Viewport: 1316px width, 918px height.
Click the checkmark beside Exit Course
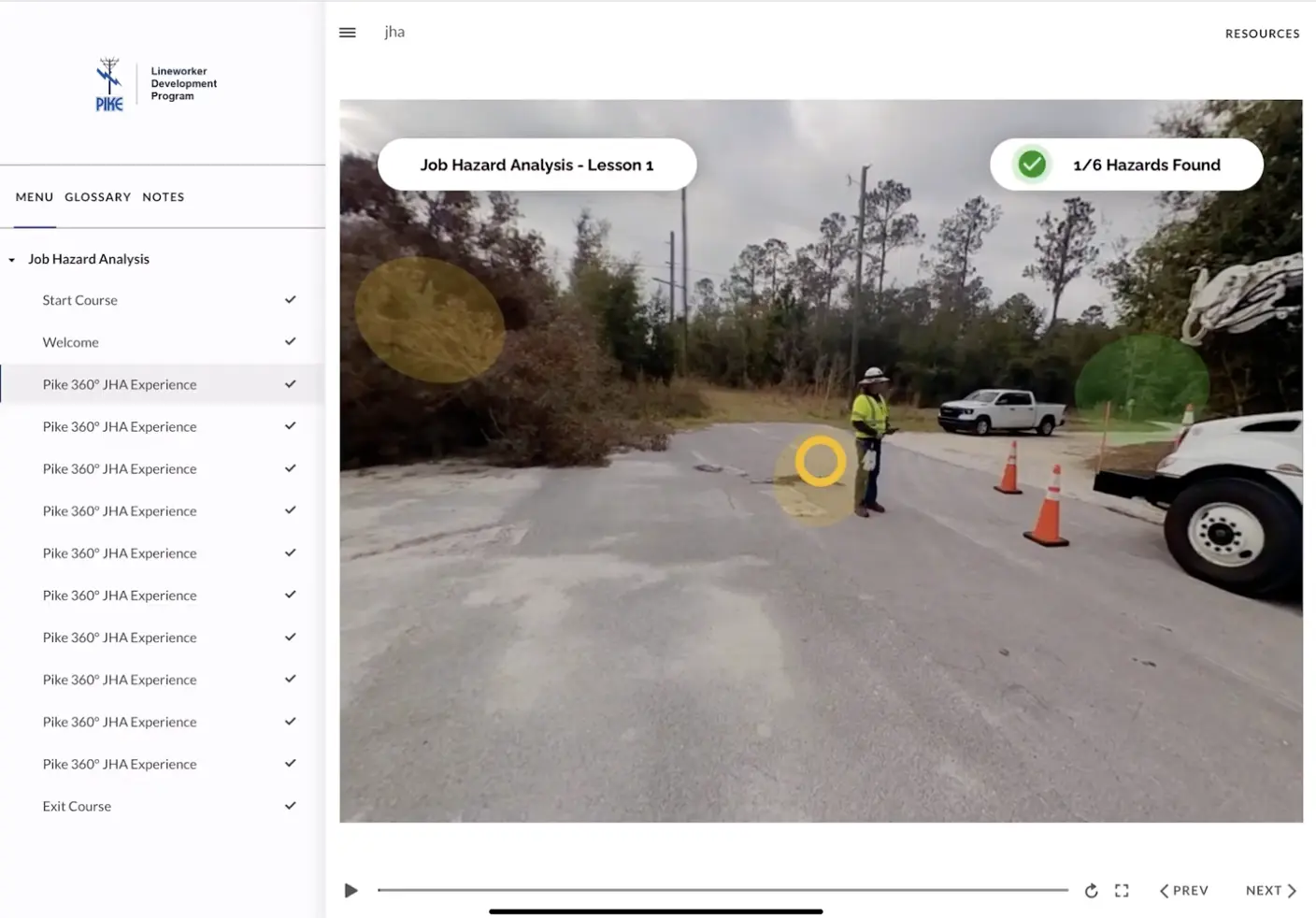pos(290,805)
